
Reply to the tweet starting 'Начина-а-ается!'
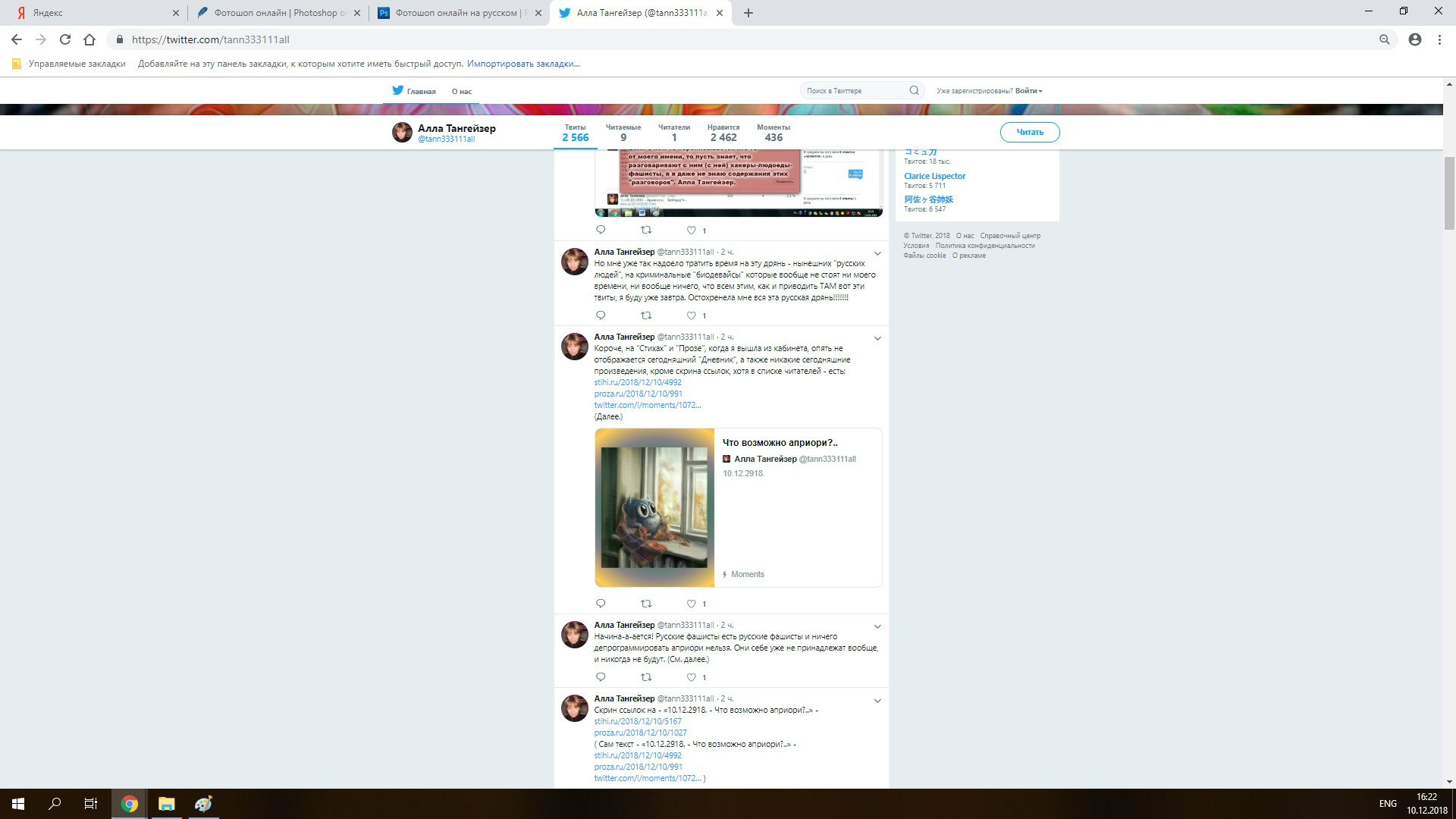(x=601, y=677)
